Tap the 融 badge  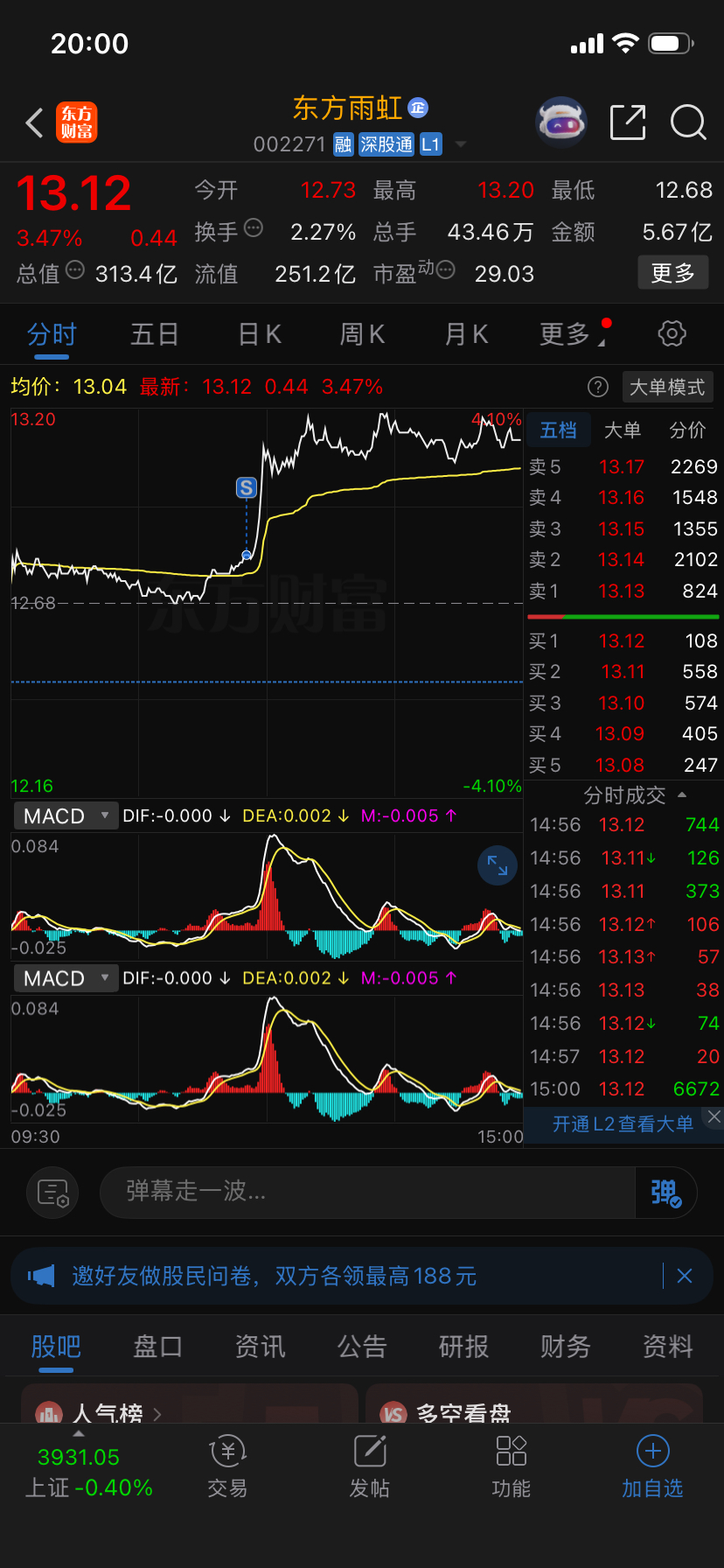(344, 144)
